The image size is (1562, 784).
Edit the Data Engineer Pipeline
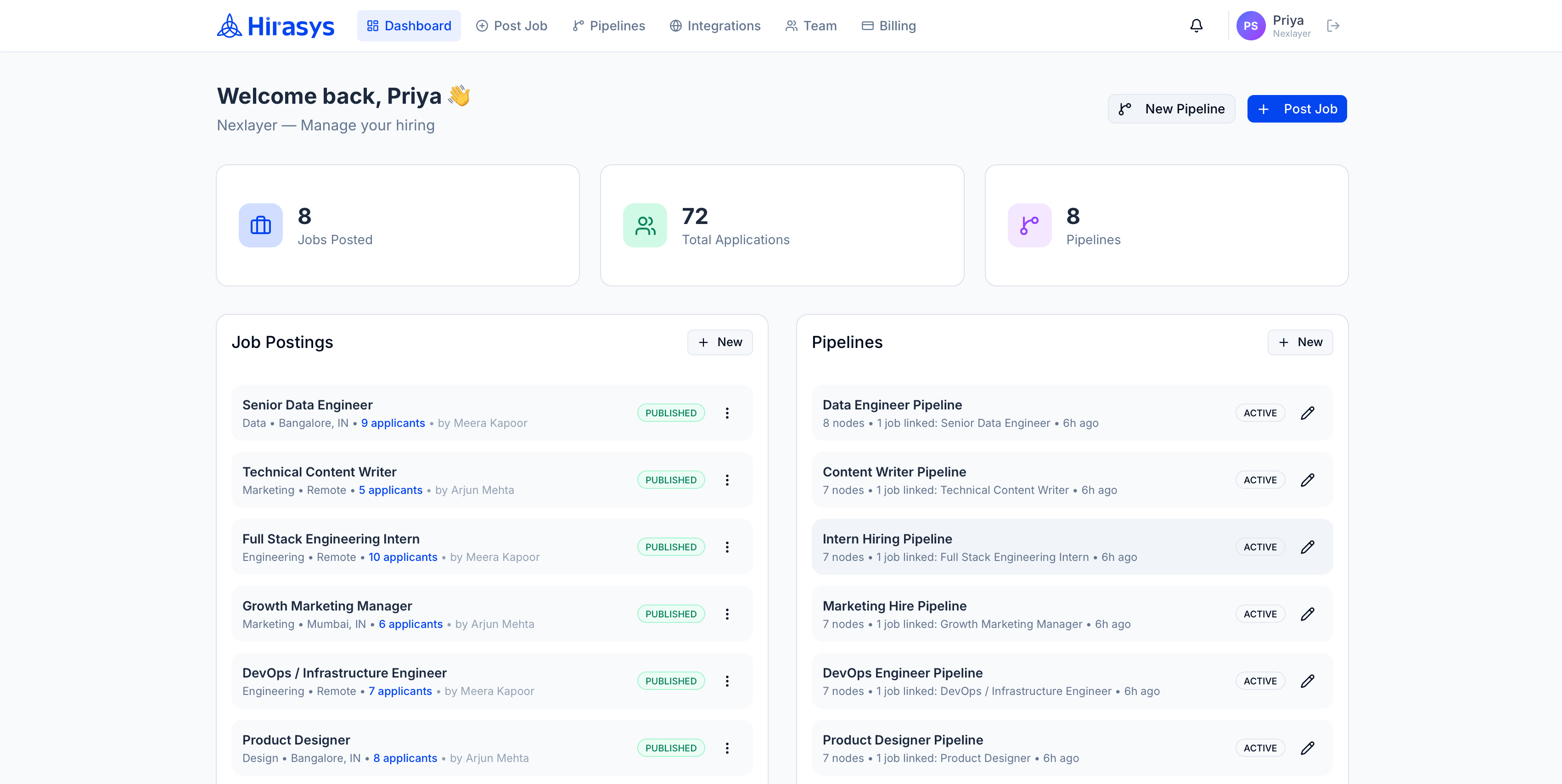pos(1307,413)
